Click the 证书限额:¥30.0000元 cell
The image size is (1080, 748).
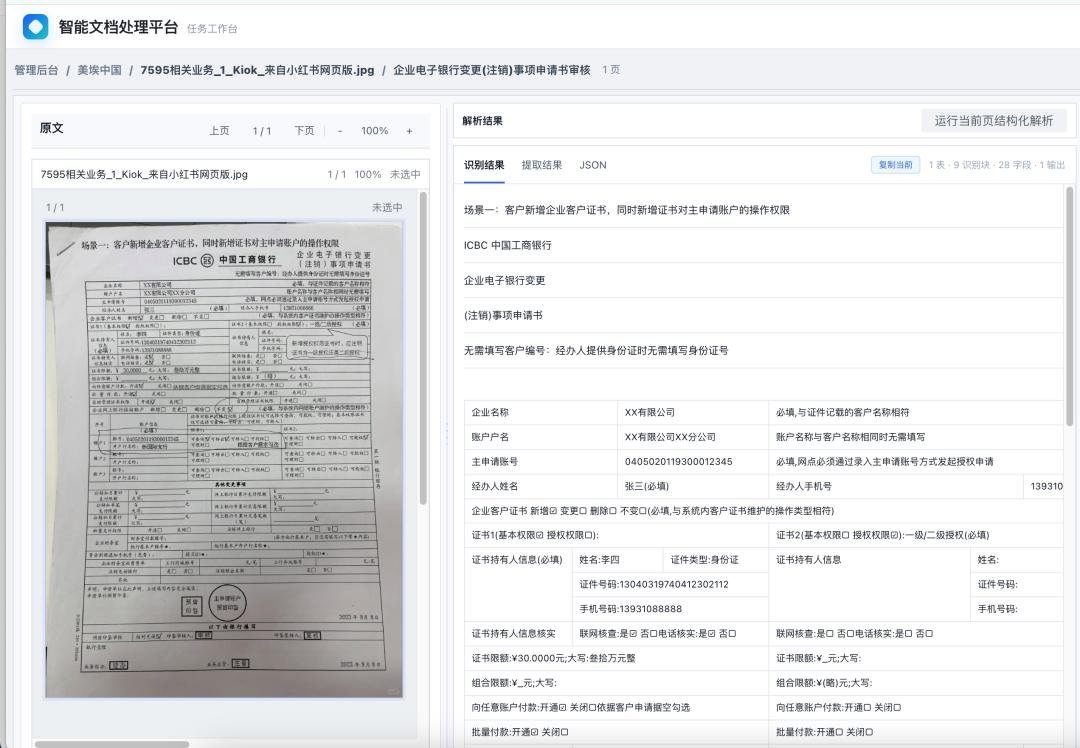click(x=616, y=658)
